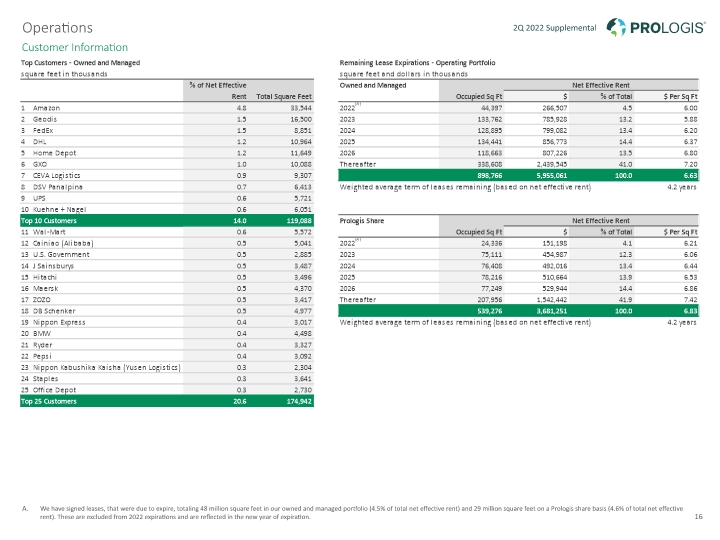720x540 pixels.
Task: Select the 'Operations' page title
Action: click(x=57, y=28)
